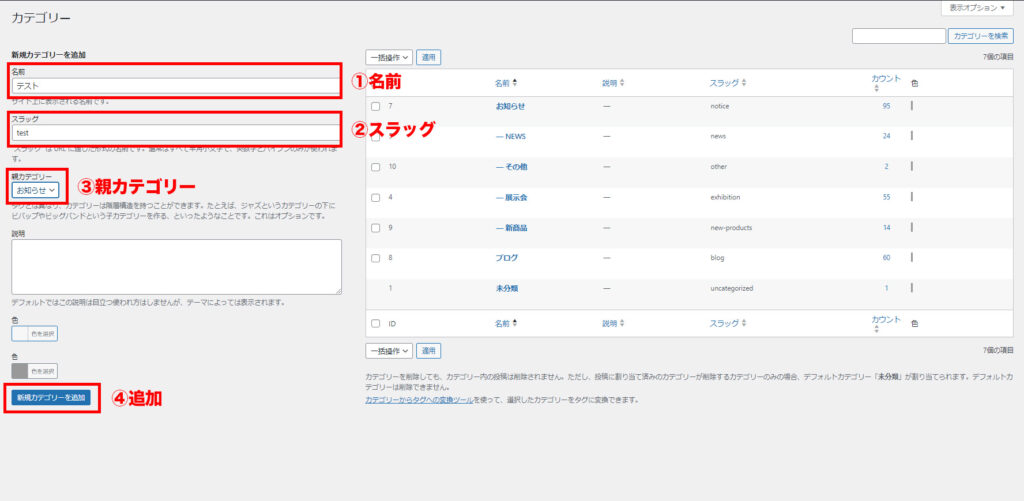The image size is (1024, 501).
Task: Click the sort arrows beside the top 説明 column header
Action: [623, 83]
